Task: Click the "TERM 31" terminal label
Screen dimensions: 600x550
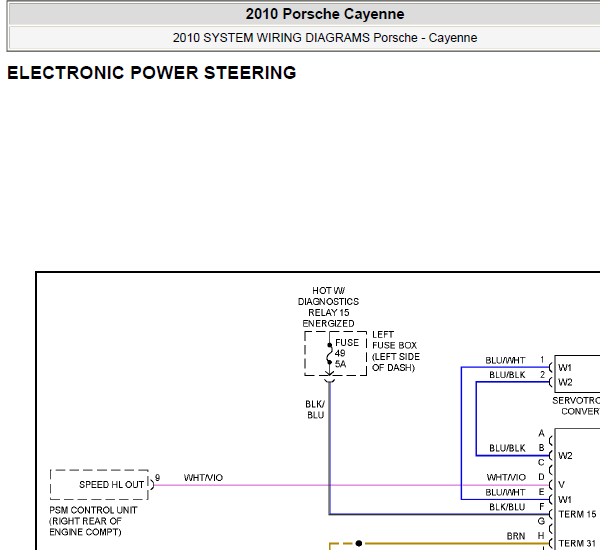Action: pyautogui.click(x=577, y=543)
